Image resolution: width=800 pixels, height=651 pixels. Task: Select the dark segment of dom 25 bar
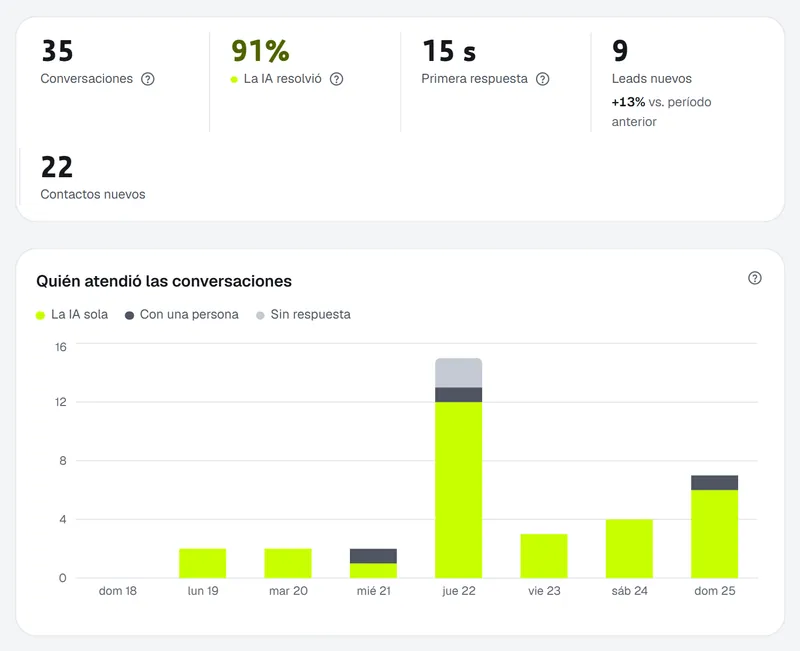[714, 483]
